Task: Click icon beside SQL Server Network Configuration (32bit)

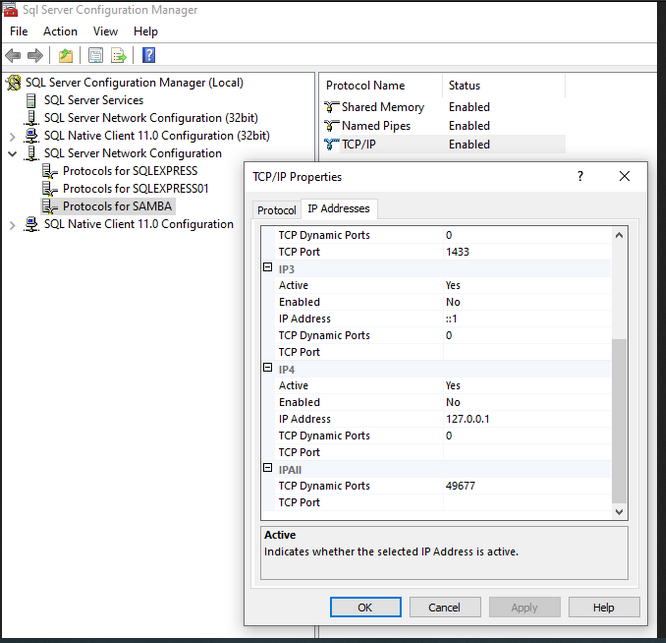Action: pyautogui.click(x=31, y=118)
